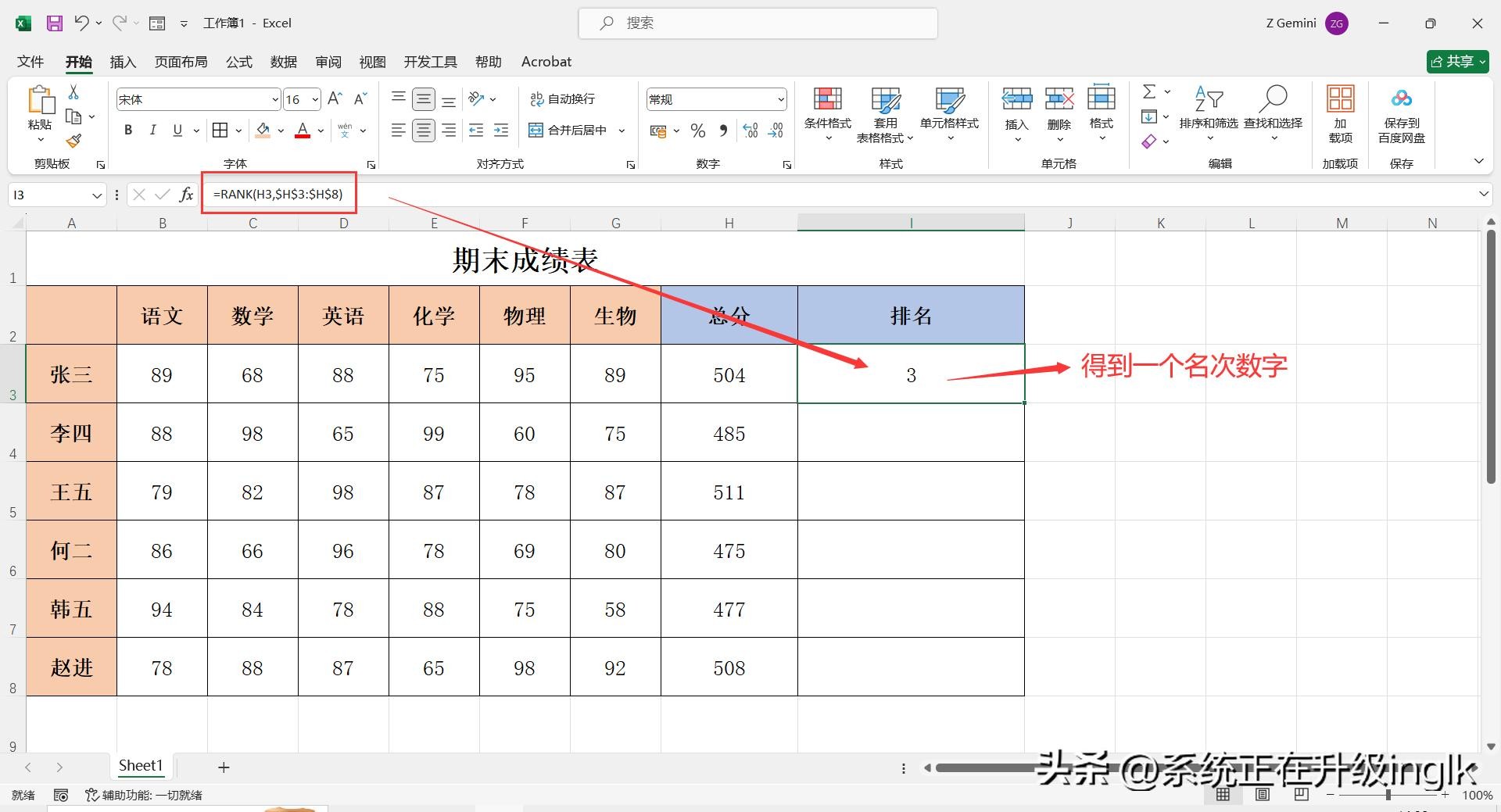Click the AutoSum sigma icon
This screenshot has height=812, width=1501.
coord(1149,91)
